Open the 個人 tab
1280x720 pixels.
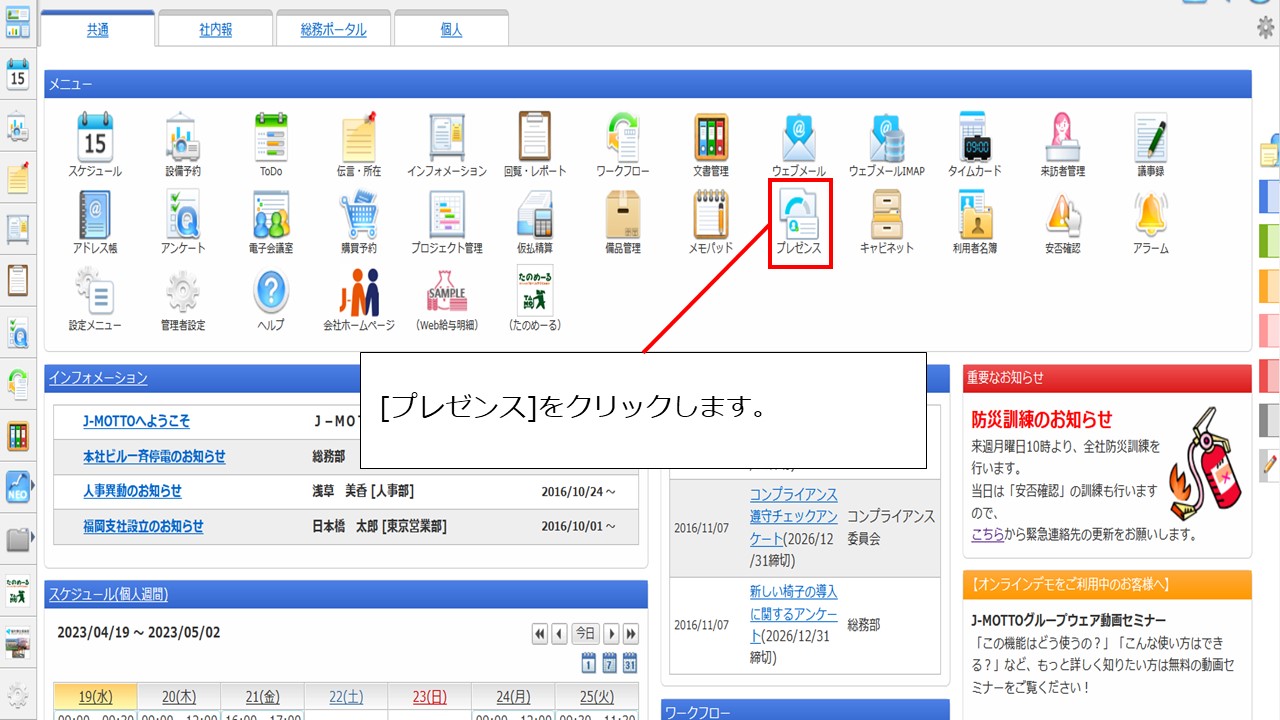click(x=451, y=30)
